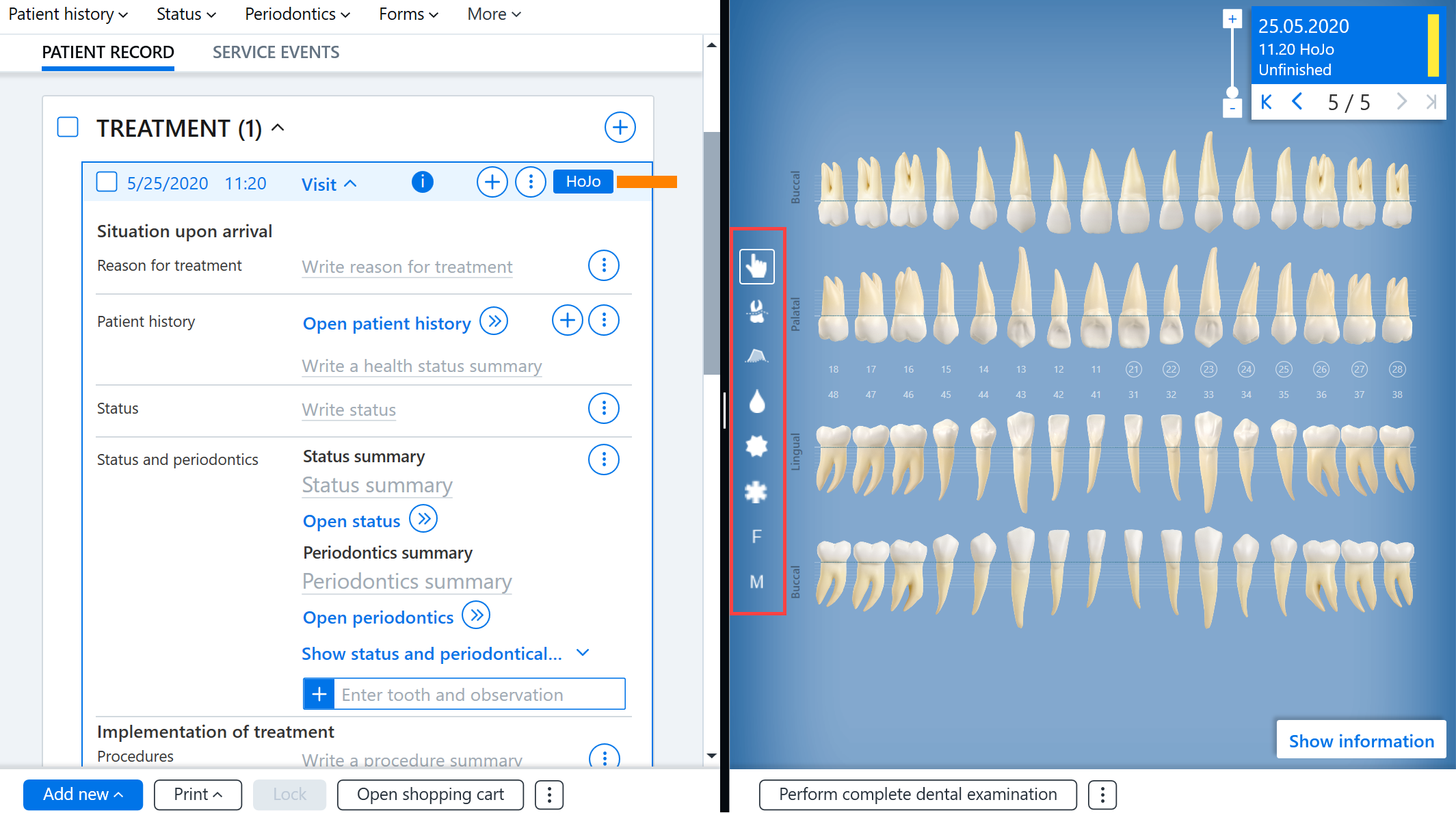Image resolution: width=1456 pixels, height=813 pixels.
Task: Click Perform complete dental examination button
Action: tap(918, 795)
